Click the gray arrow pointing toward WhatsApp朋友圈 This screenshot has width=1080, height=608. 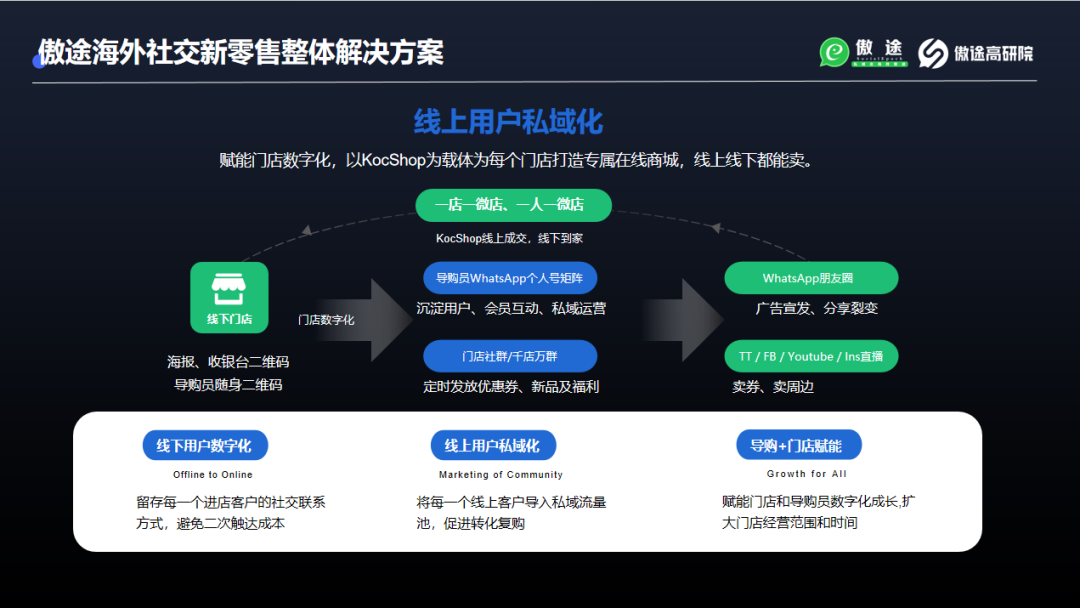click(683, 319)
